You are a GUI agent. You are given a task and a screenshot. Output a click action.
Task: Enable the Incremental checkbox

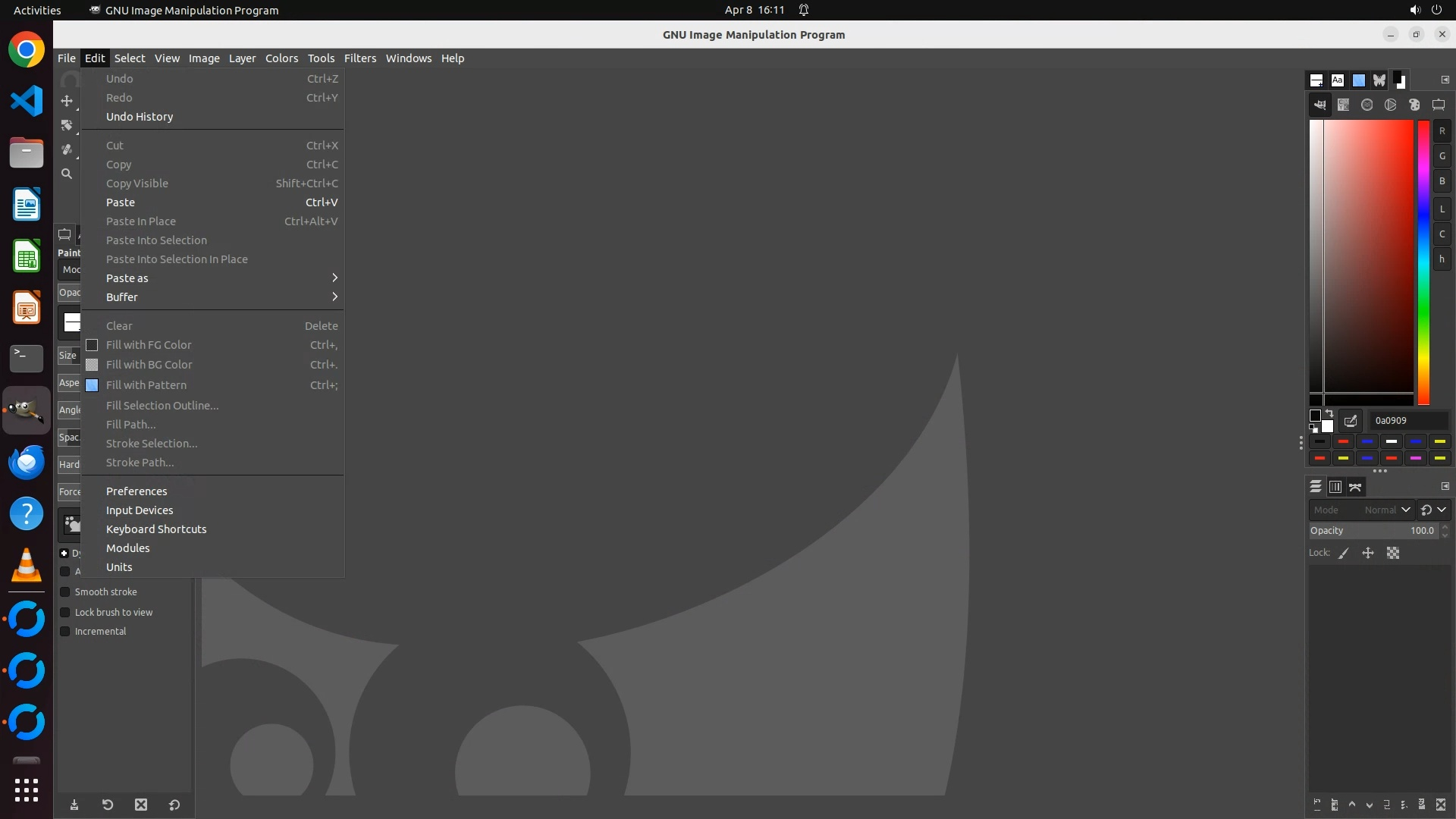[x=65, y=632]
